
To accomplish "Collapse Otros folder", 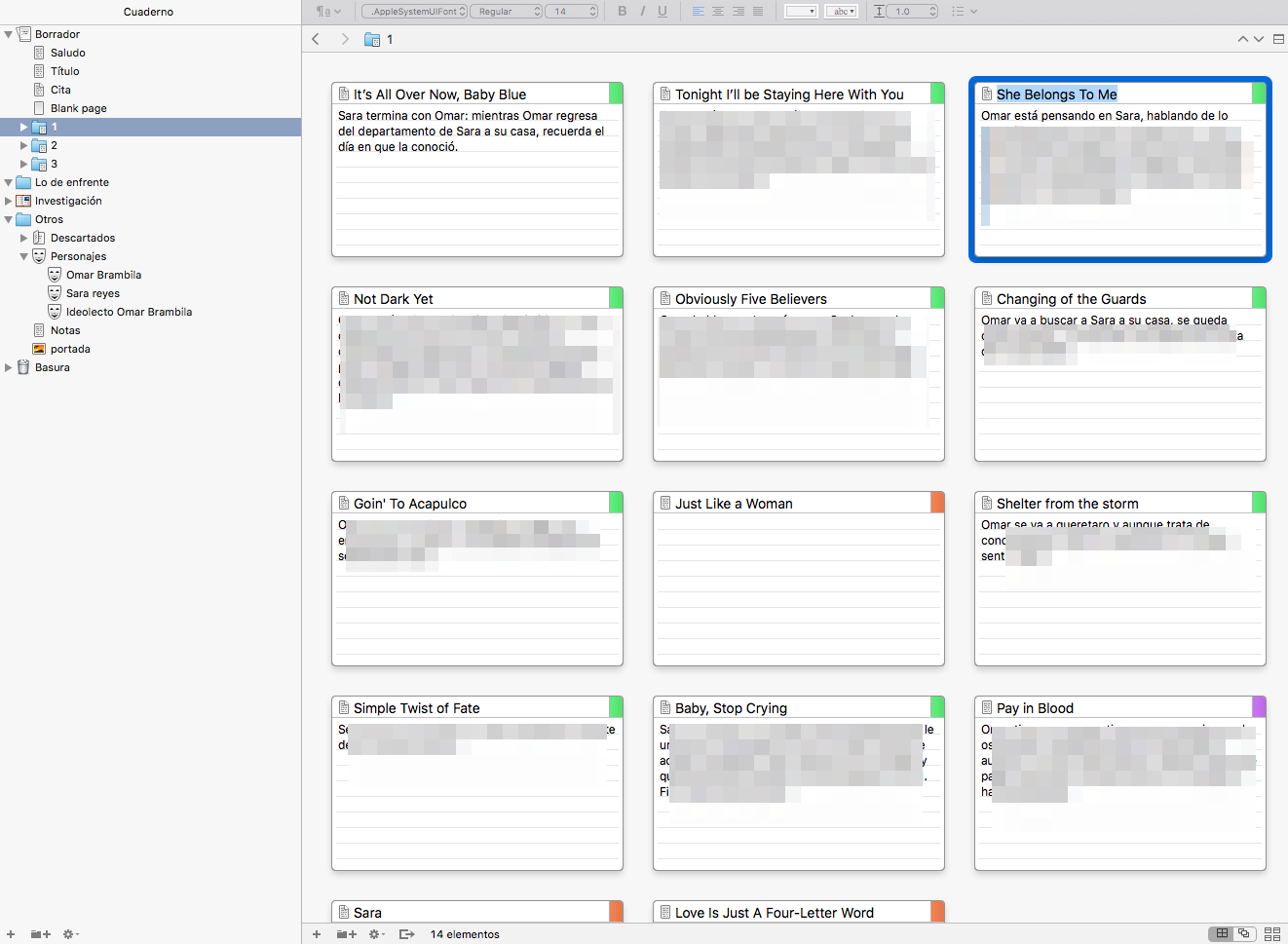I will (9, 219).
